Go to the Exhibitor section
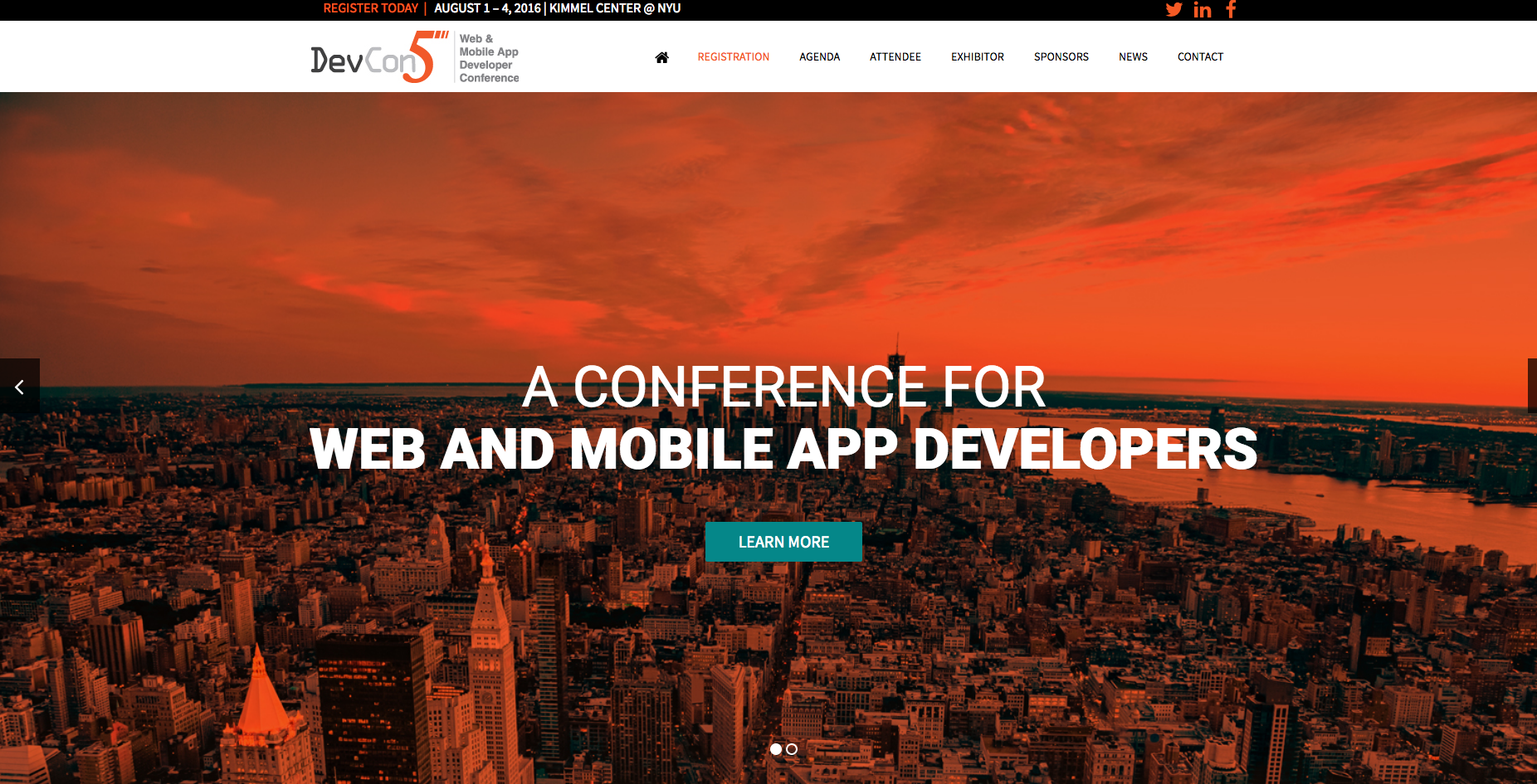 pos(977,57)
